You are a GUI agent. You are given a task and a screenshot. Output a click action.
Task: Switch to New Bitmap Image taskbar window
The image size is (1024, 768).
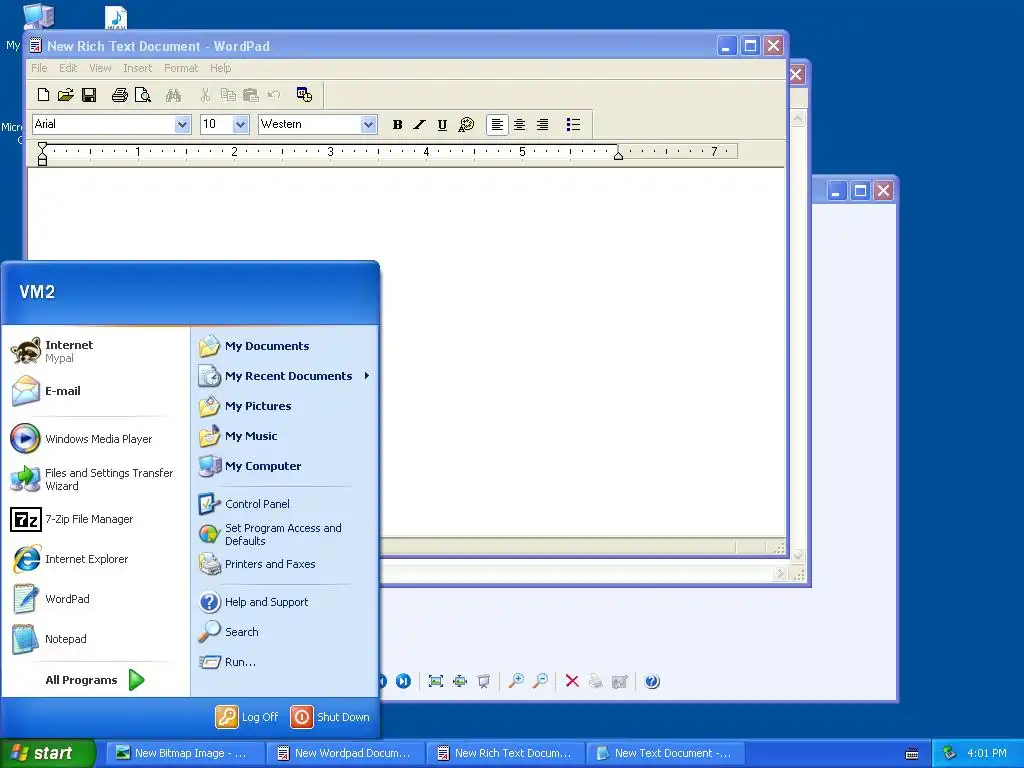186,753
